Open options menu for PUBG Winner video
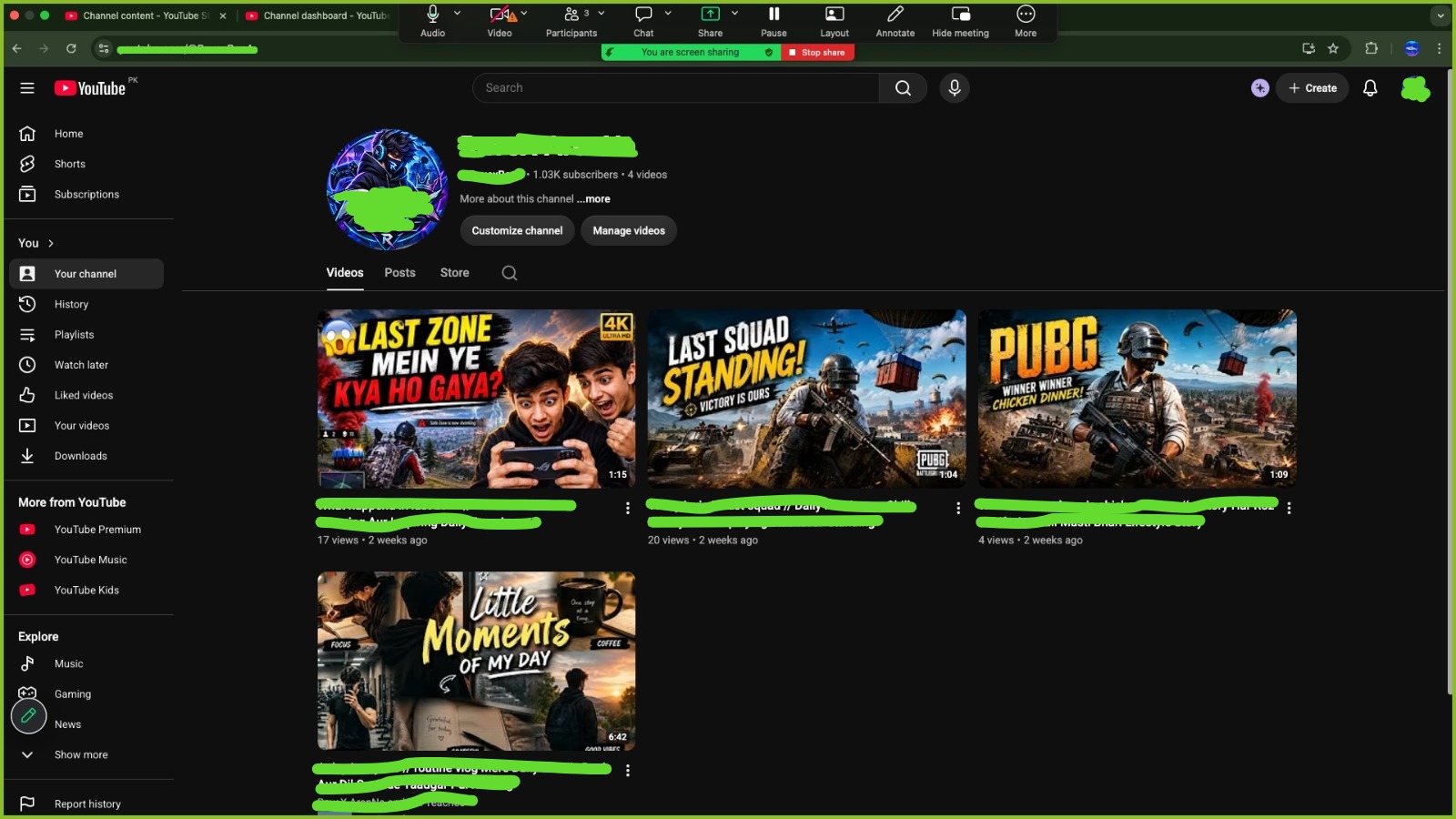The image size is (1456, 819). [1289, 508]
